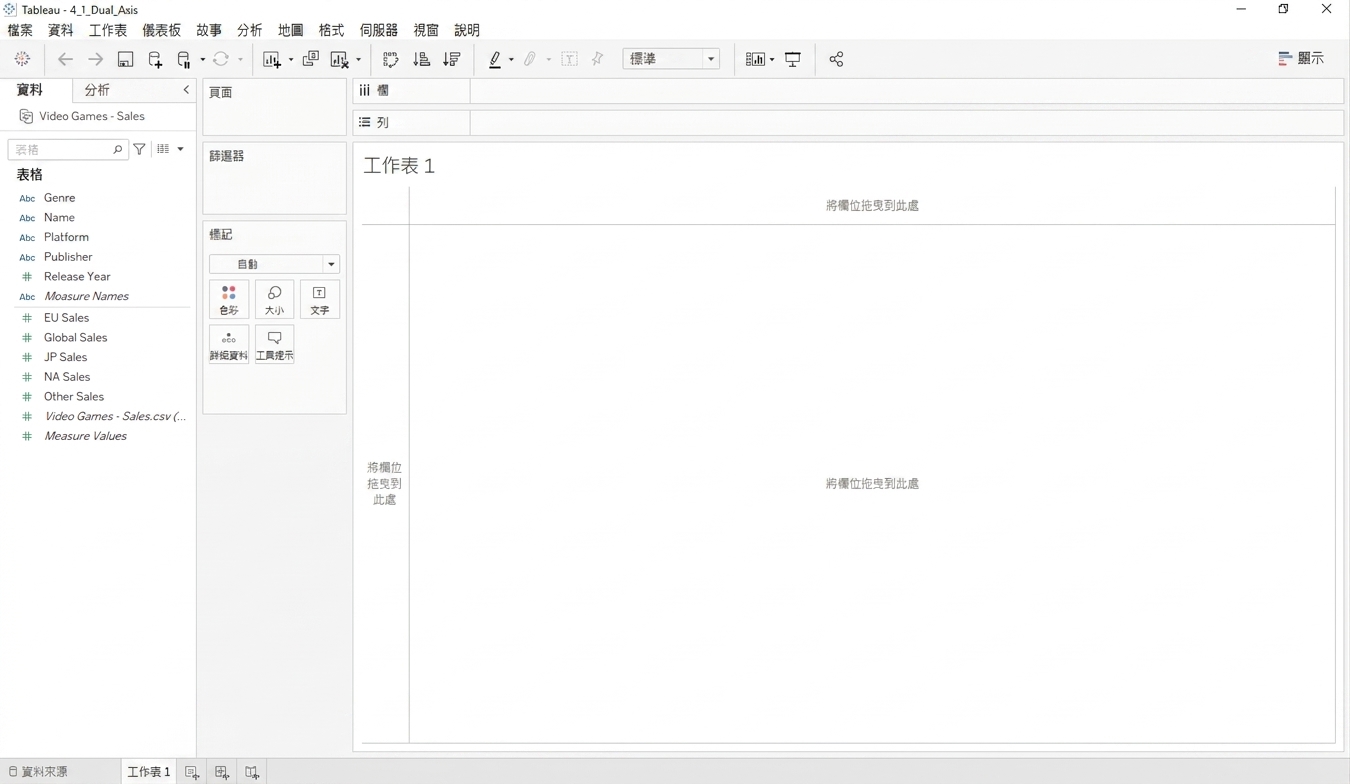Image resolution: width=1350 pixels, height=784 pixels.
Task: Sort descending toolbar icon
Action: (x=452, y=60)
